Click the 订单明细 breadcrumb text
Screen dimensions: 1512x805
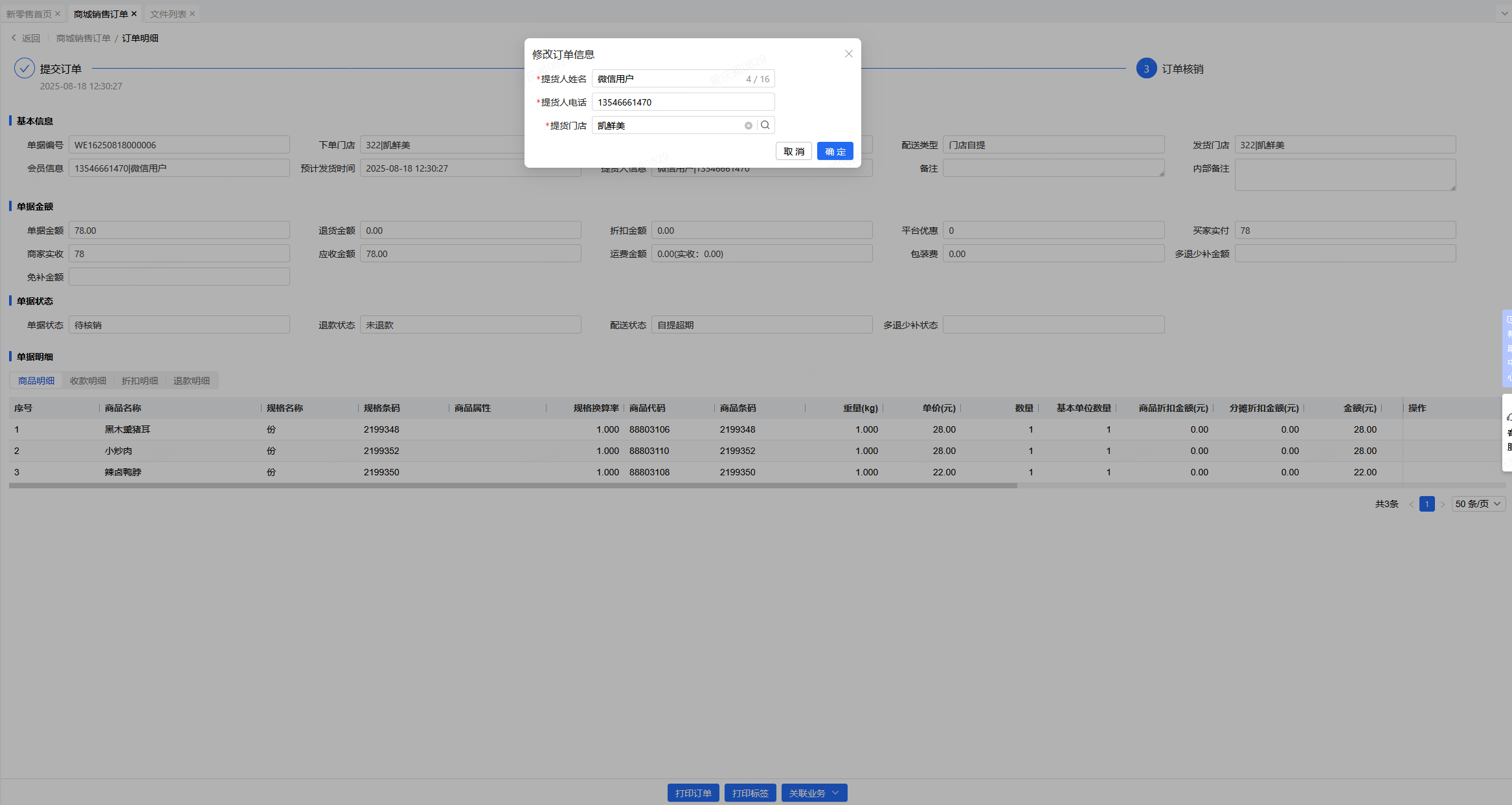pyautogui.click(x=140, y=38)
